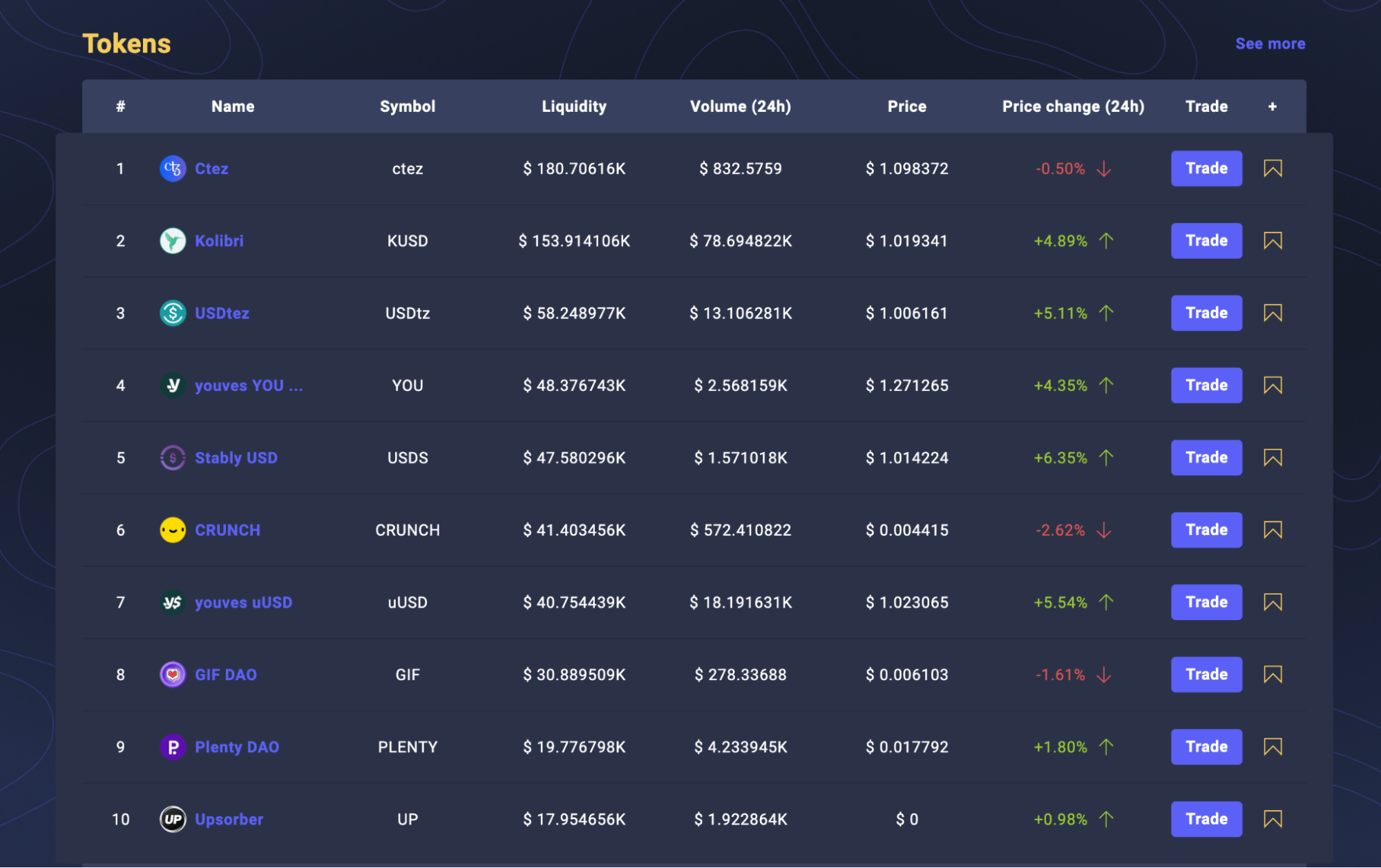Screen dimensions: 1381x868
Task: Click the plus column header icon
Action: [x=1272, y=106]
